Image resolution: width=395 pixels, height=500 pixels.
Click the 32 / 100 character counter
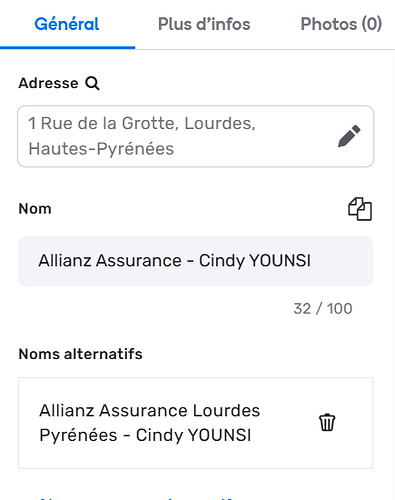coord(323,309)
